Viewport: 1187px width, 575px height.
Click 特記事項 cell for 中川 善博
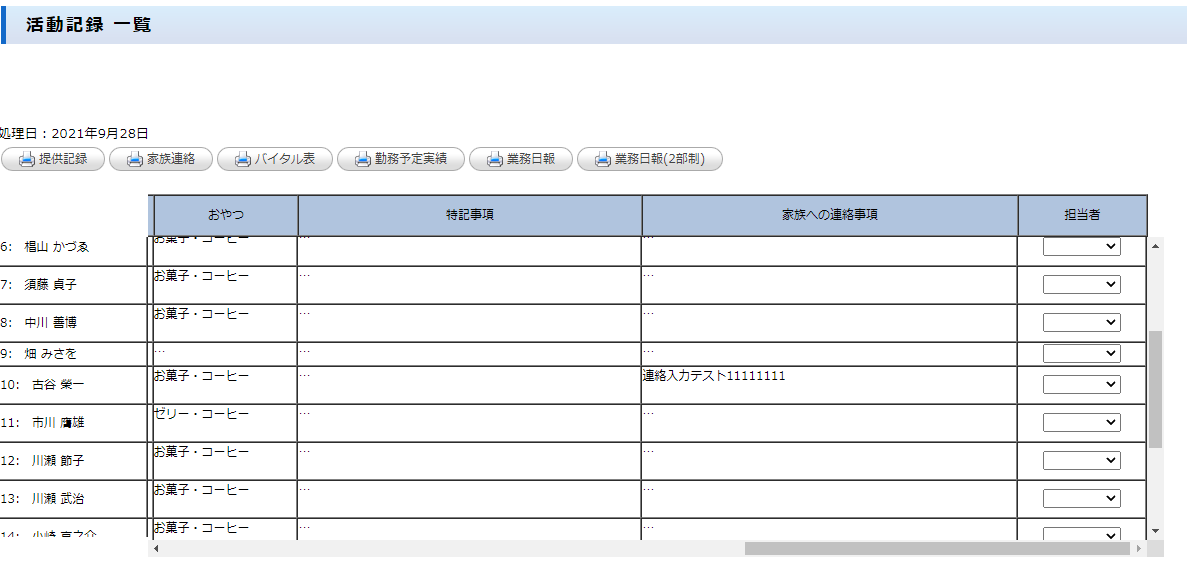[x=469, y=323]
